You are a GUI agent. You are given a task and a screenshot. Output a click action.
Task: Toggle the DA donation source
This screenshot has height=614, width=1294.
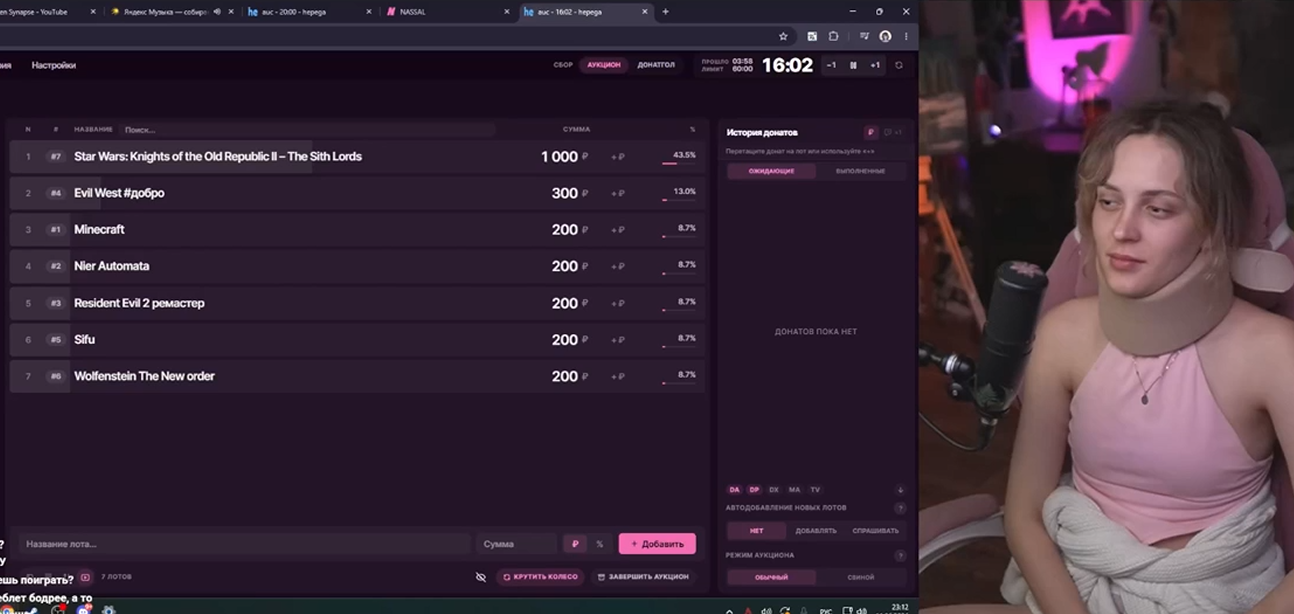734,490
